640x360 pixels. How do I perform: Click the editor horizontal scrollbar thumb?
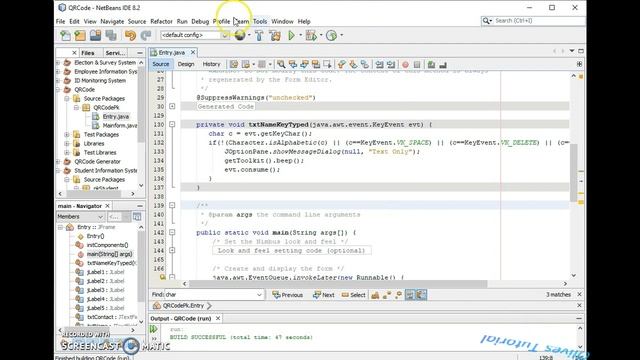(x=338, y=284)
